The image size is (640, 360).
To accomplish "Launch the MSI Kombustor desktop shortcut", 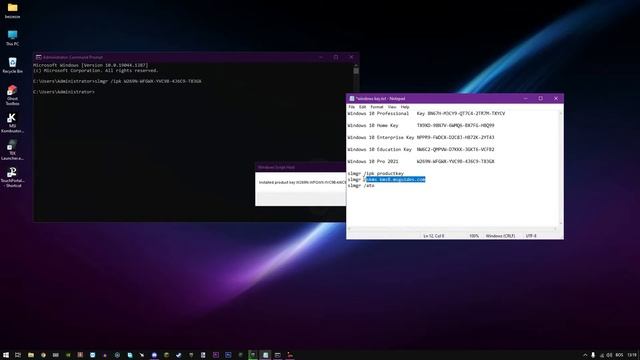I will tap(12, 122).
